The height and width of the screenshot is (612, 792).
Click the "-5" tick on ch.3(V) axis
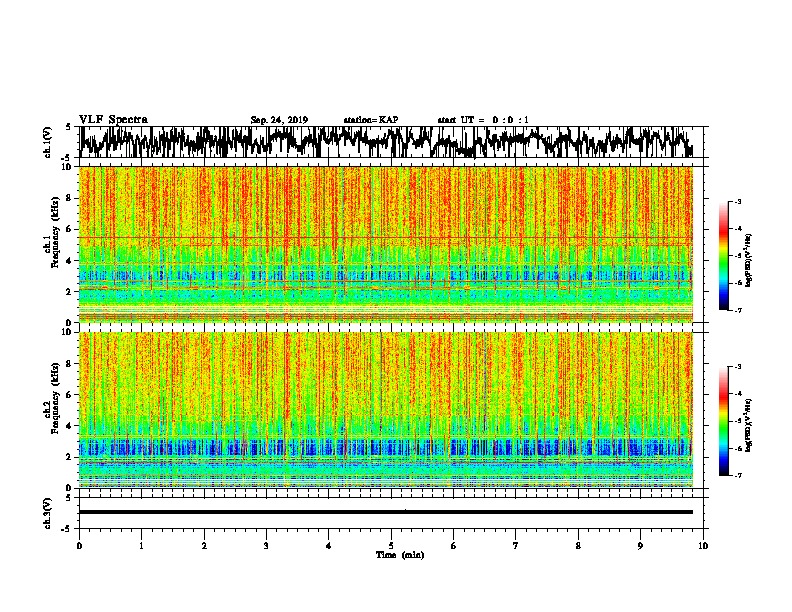[67, 529]
